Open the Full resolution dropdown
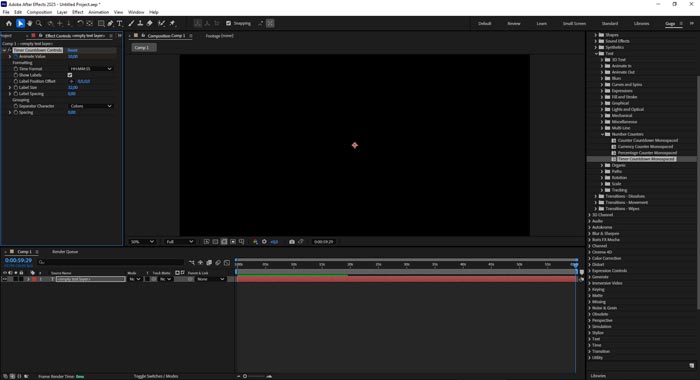The width and height of the screenshot is (700, 380). (x=179, y=242)
